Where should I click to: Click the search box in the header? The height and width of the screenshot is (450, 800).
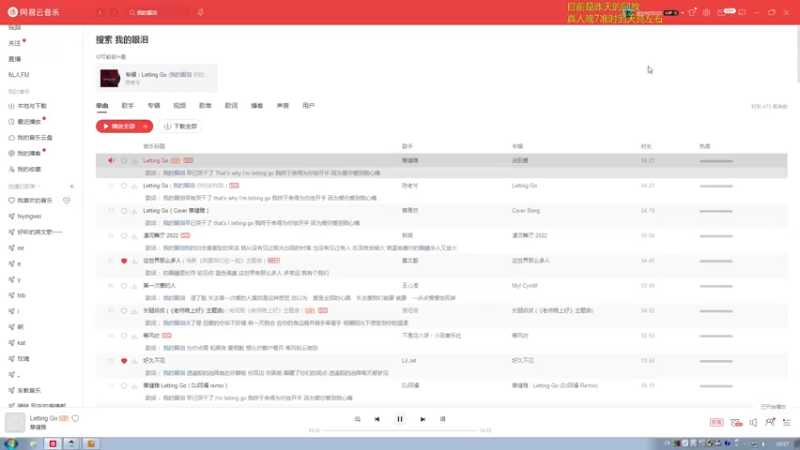tap(159, 12)
